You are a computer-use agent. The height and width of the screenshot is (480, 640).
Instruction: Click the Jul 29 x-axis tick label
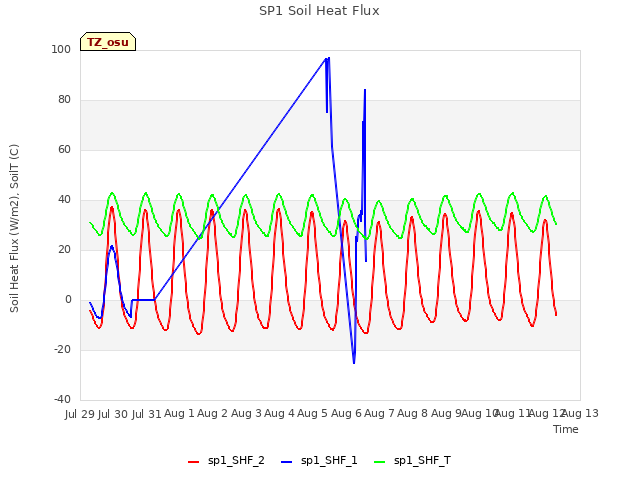[80, 414]
